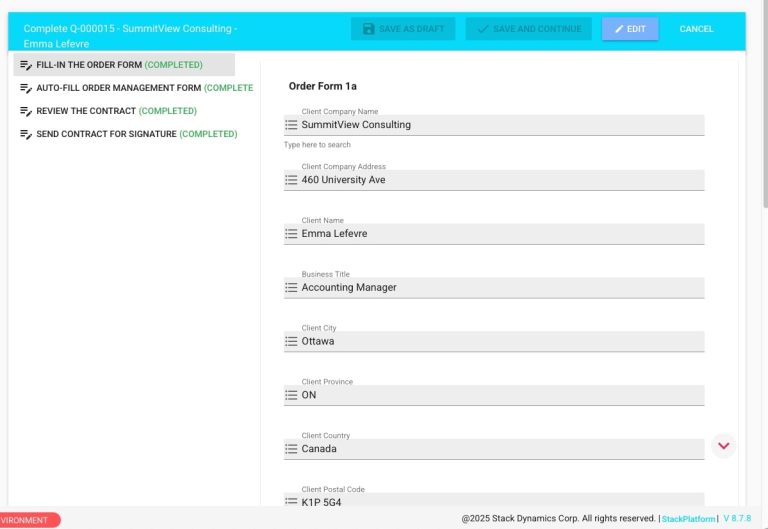
Task: Open the StackPlatform link in footer
Action: pyautogui.click(x=688, y=519)
